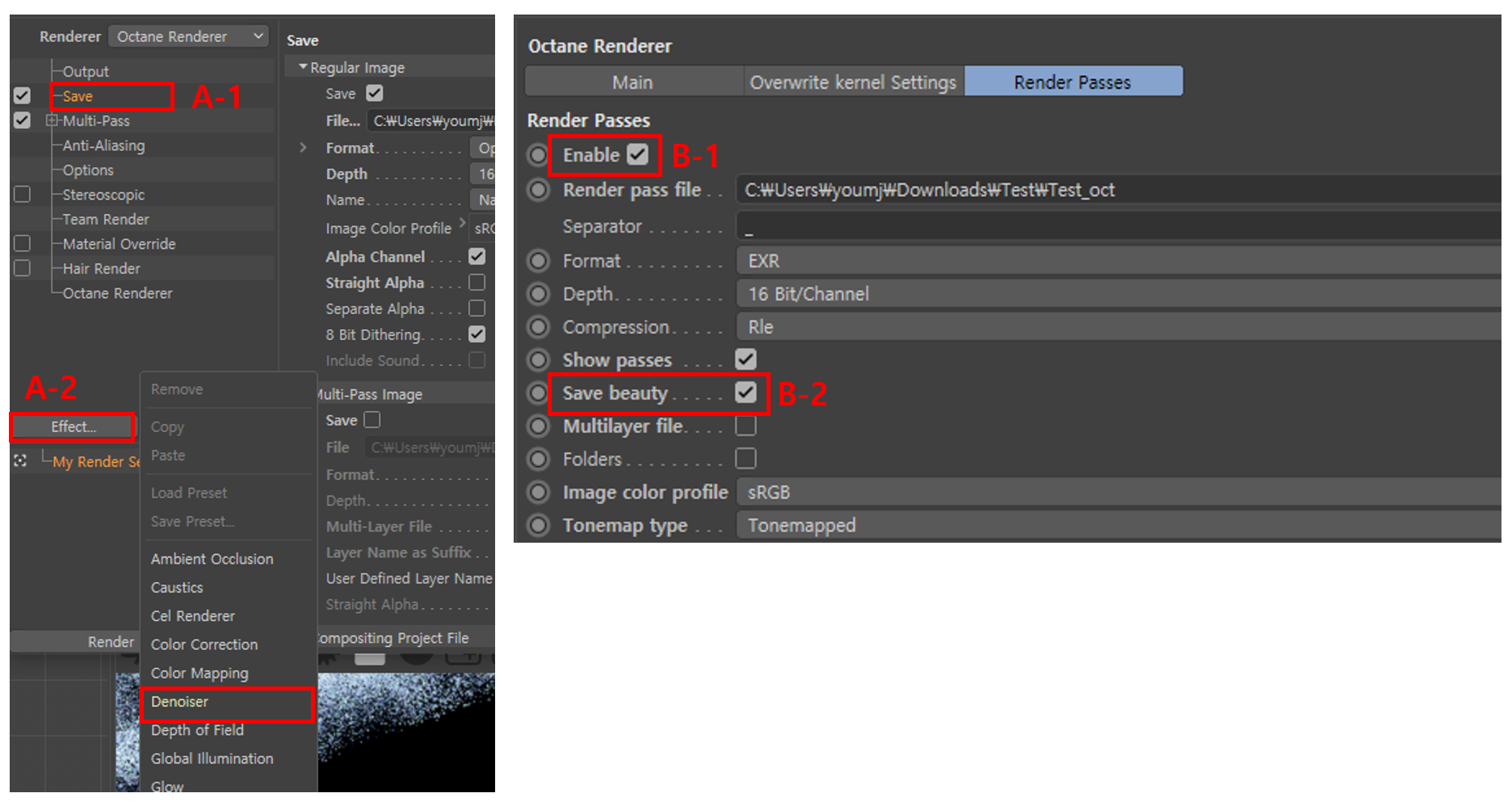The width and height of the screenshot is (1512, 810).
Task: Enable the Separate Alpha checkbox
Action: [x=477, y=308]
